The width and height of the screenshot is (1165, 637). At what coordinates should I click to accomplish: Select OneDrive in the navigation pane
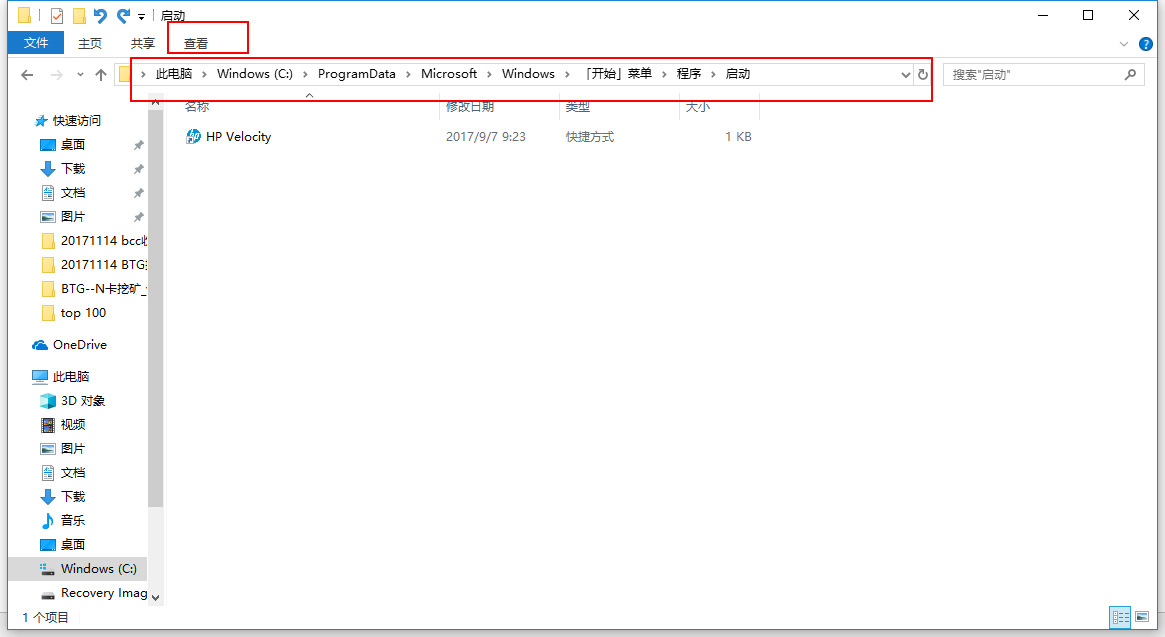tap(79, 345)
